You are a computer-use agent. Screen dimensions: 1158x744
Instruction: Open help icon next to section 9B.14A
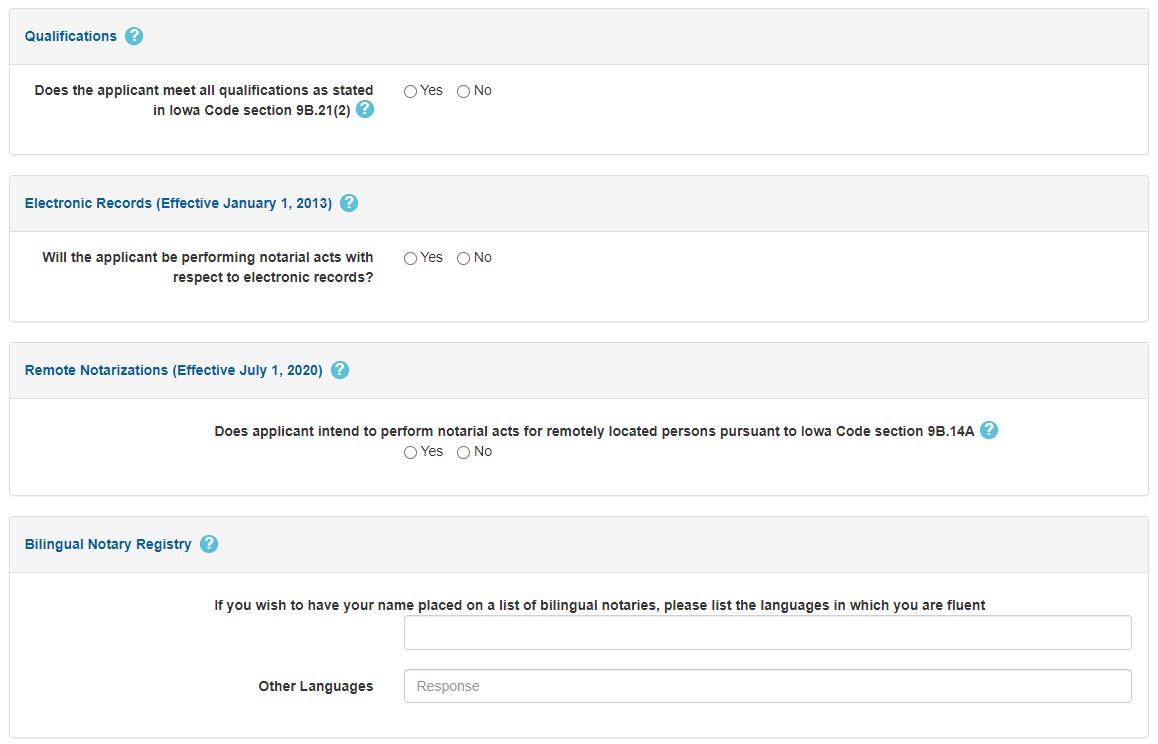pyautogui.click(x=989, y=431)
